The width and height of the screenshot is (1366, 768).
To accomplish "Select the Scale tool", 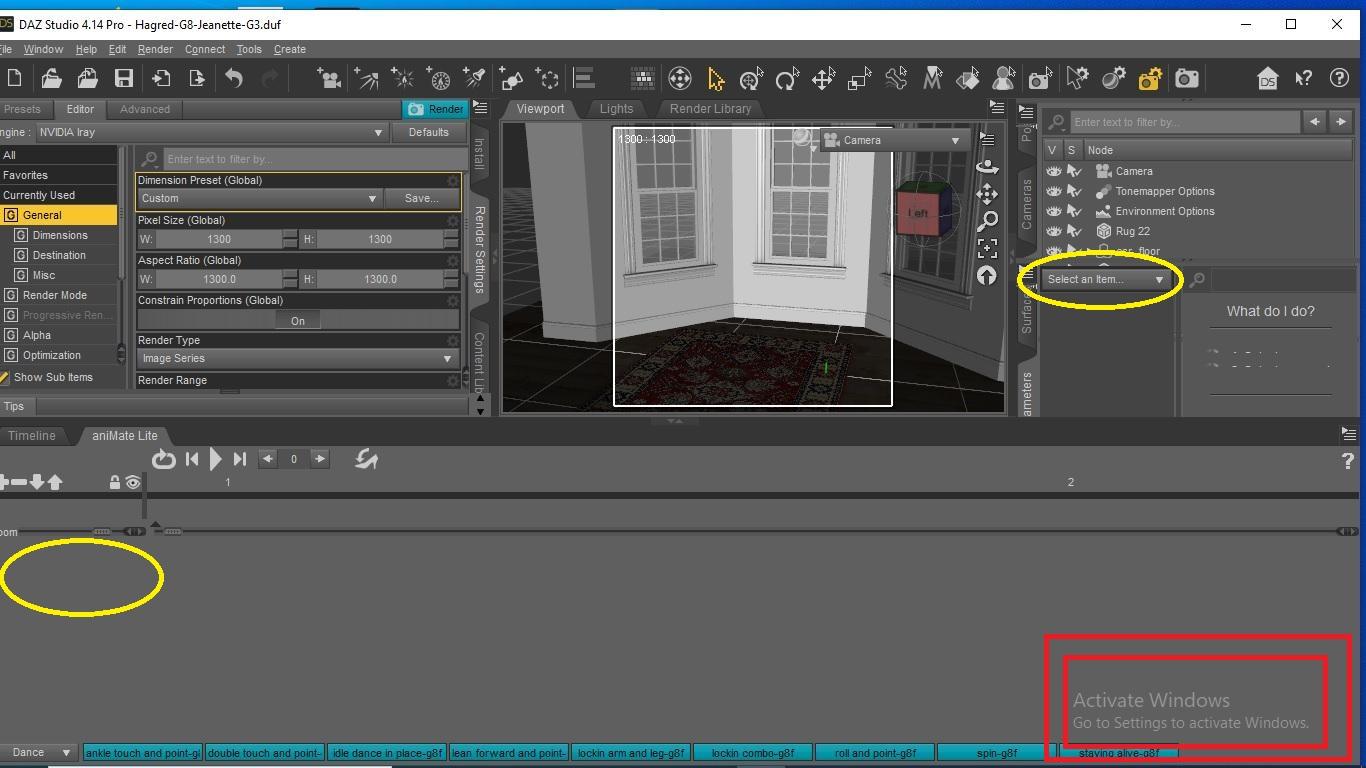I will pyautogui.click(x=859, y=78).
